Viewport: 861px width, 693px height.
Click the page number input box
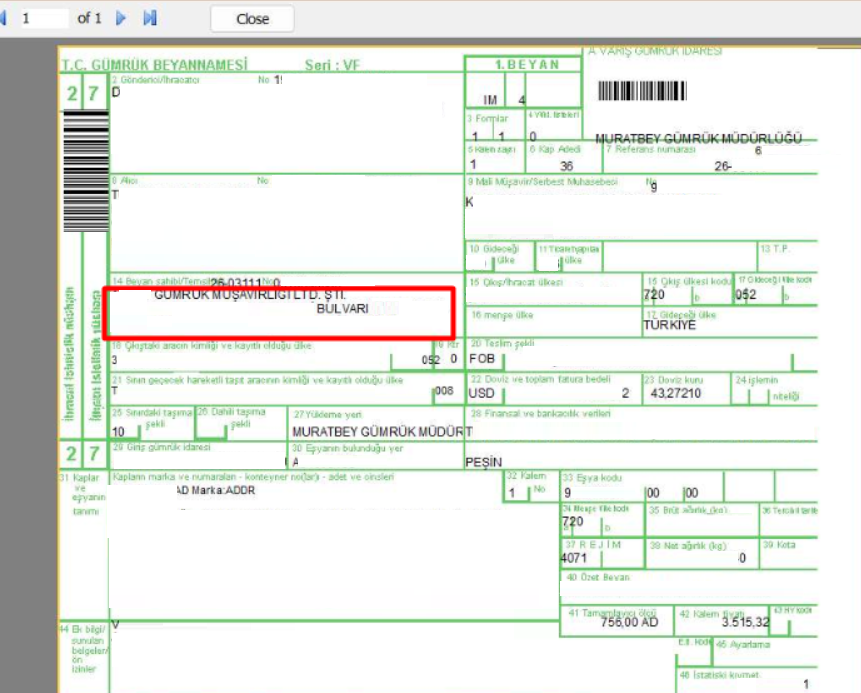coord(42,18)
